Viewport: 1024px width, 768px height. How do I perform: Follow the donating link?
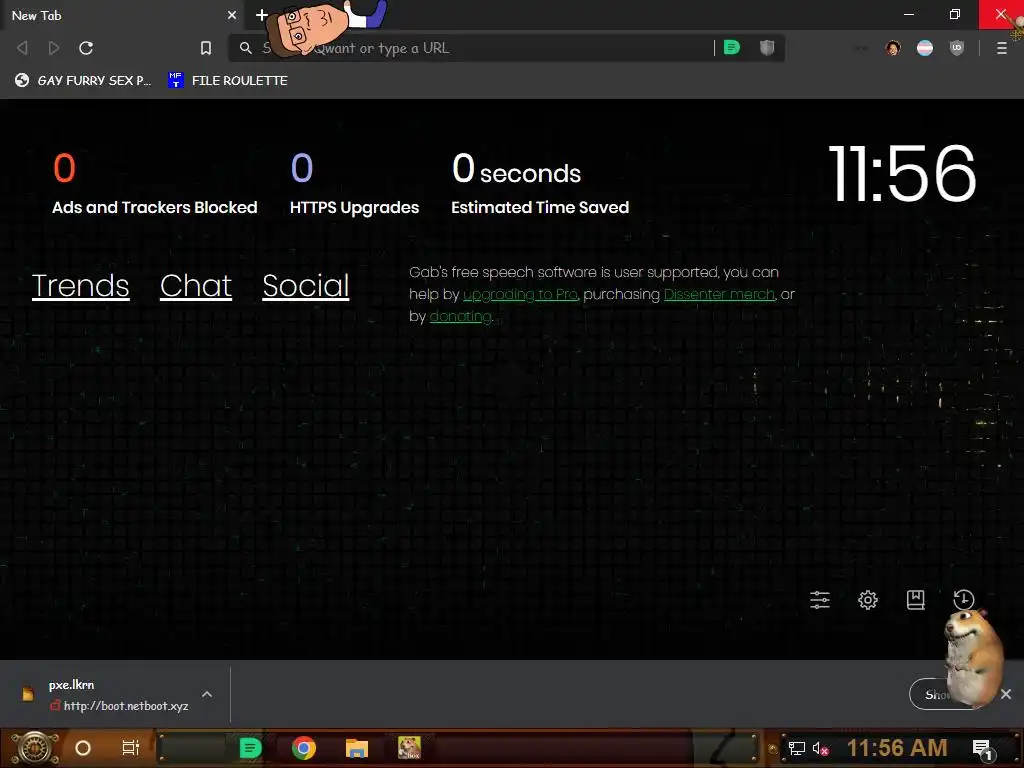pos(460,317)
